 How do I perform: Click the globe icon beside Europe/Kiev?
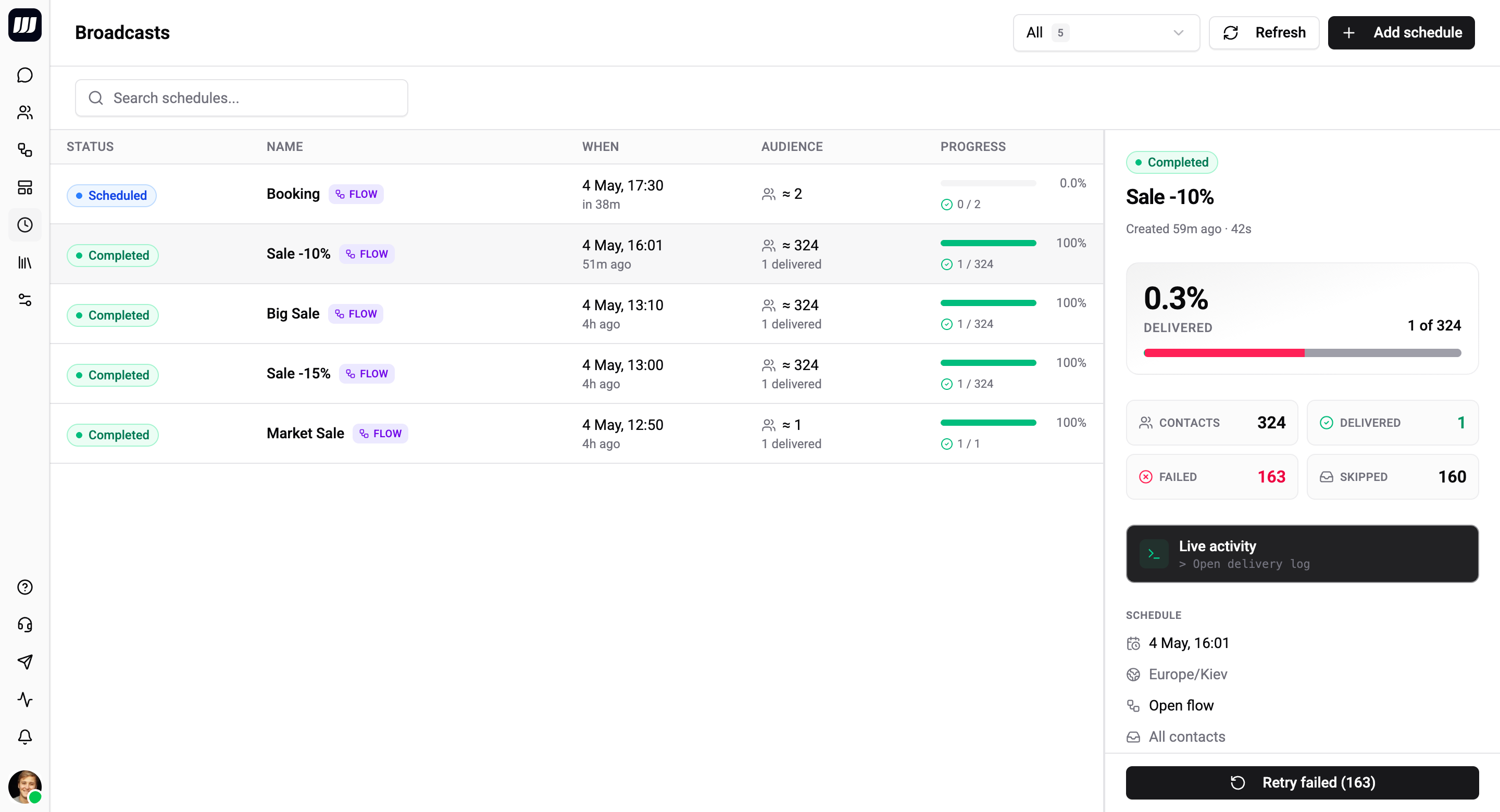click(x=1133, y=675)
